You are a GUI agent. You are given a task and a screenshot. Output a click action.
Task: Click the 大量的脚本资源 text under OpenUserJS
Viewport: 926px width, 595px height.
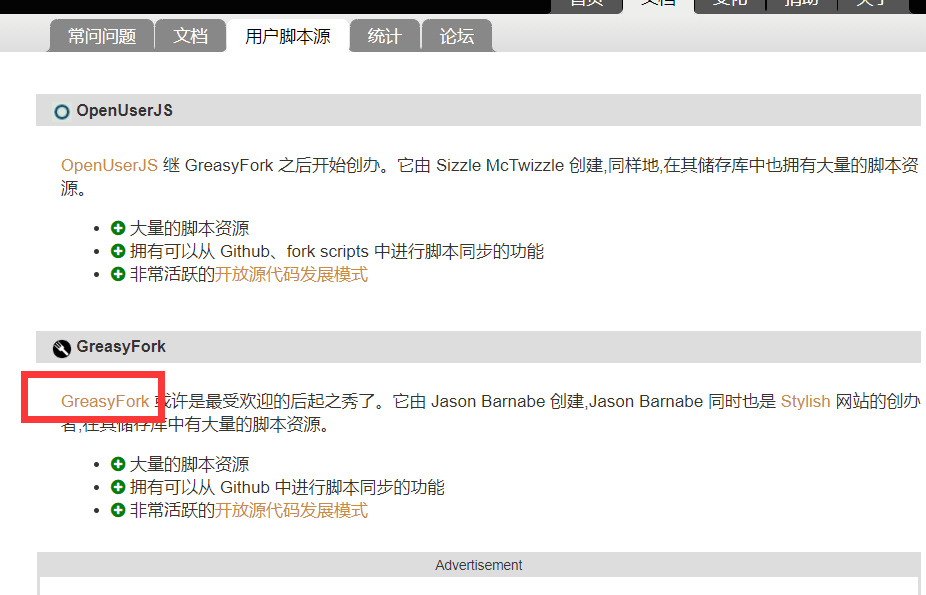tap(189, 228)
